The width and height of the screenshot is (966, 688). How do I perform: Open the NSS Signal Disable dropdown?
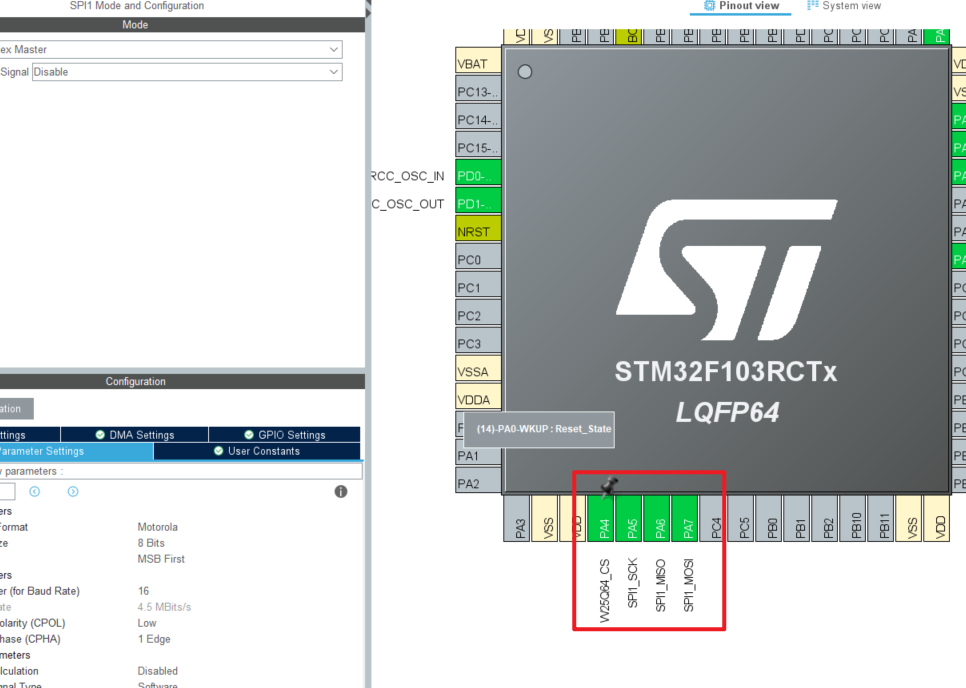tap(187, 72)
